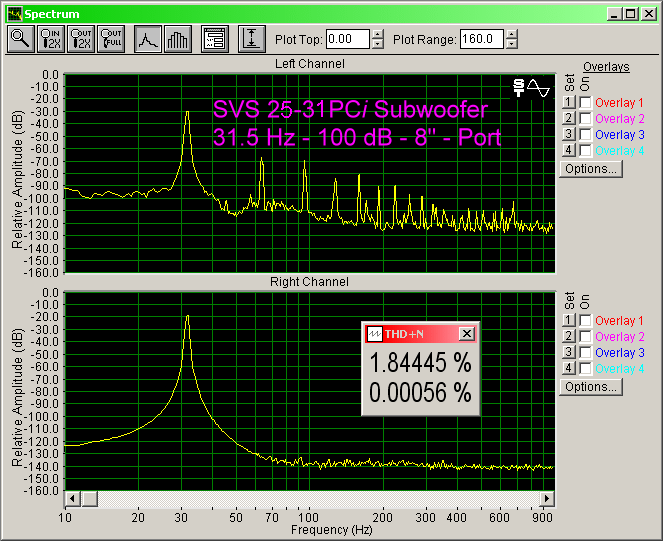The height and width of the screenshot is (541, 663).
Task: Close the THD+N readout window
Action: coord(467,333)
